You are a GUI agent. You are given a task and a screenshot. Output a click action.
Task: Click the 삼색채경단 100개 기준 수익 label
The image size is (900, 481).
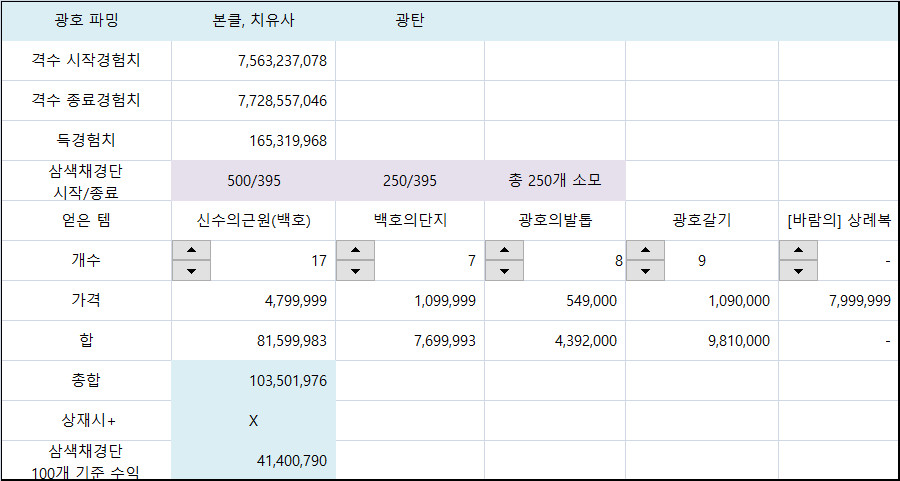click(86, 460)
